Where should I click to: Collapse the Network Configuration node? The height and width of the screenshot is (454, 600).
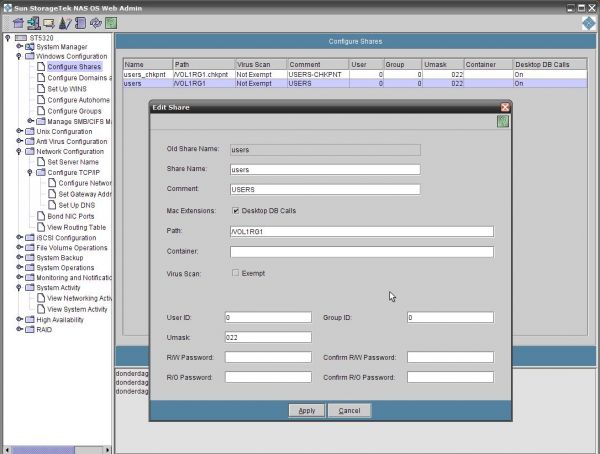click(x=18, y=151)
